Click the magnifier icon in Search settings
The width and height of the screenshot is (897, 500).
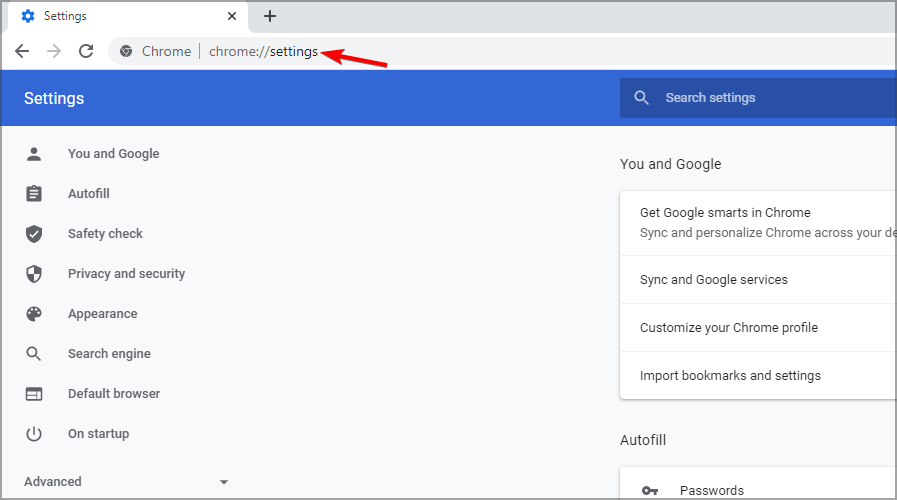pos(641,98)
